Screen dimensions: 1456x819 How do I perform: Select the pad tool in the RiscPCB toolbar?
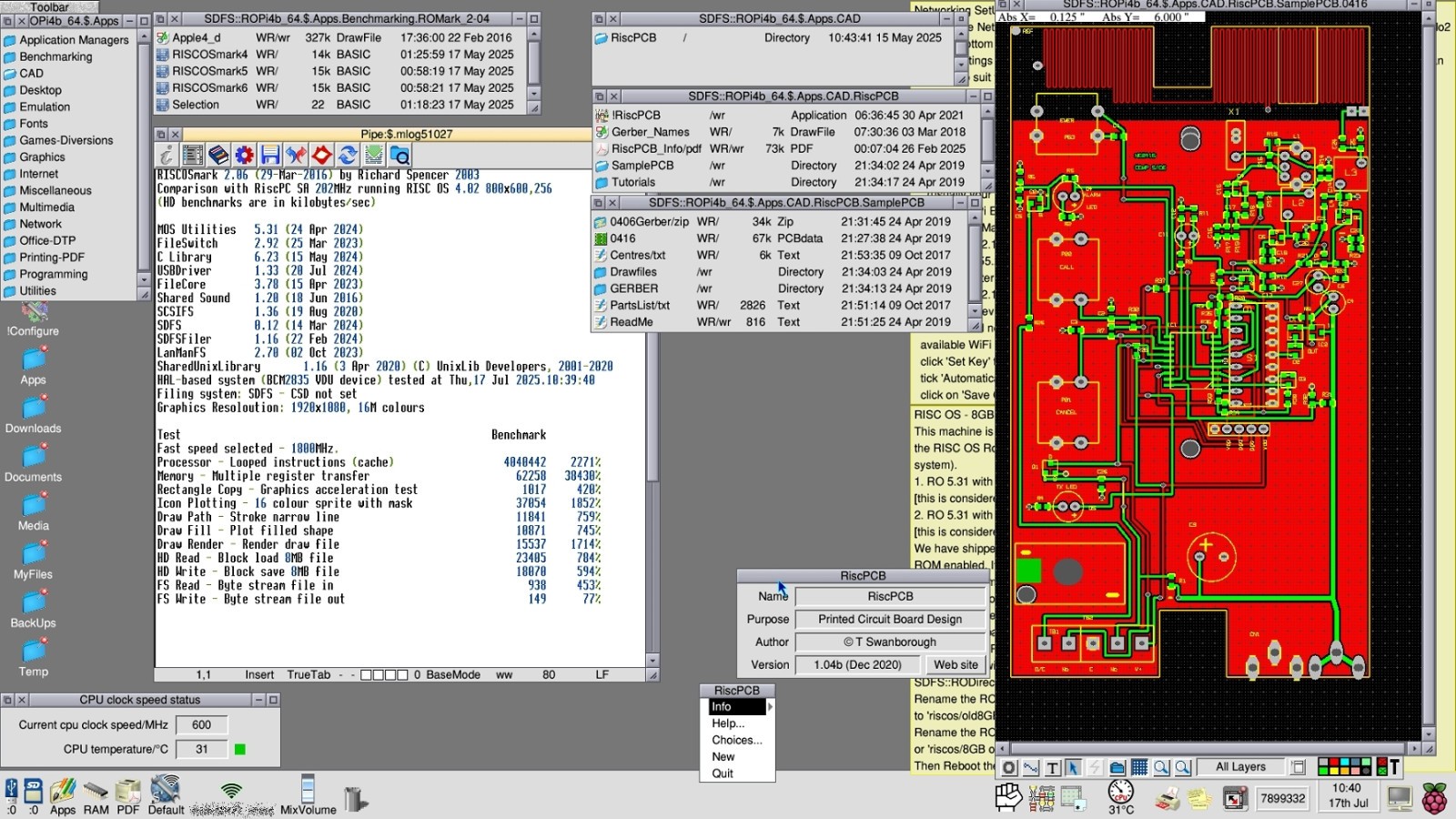pyautogui.click(x=1009, y=767)
